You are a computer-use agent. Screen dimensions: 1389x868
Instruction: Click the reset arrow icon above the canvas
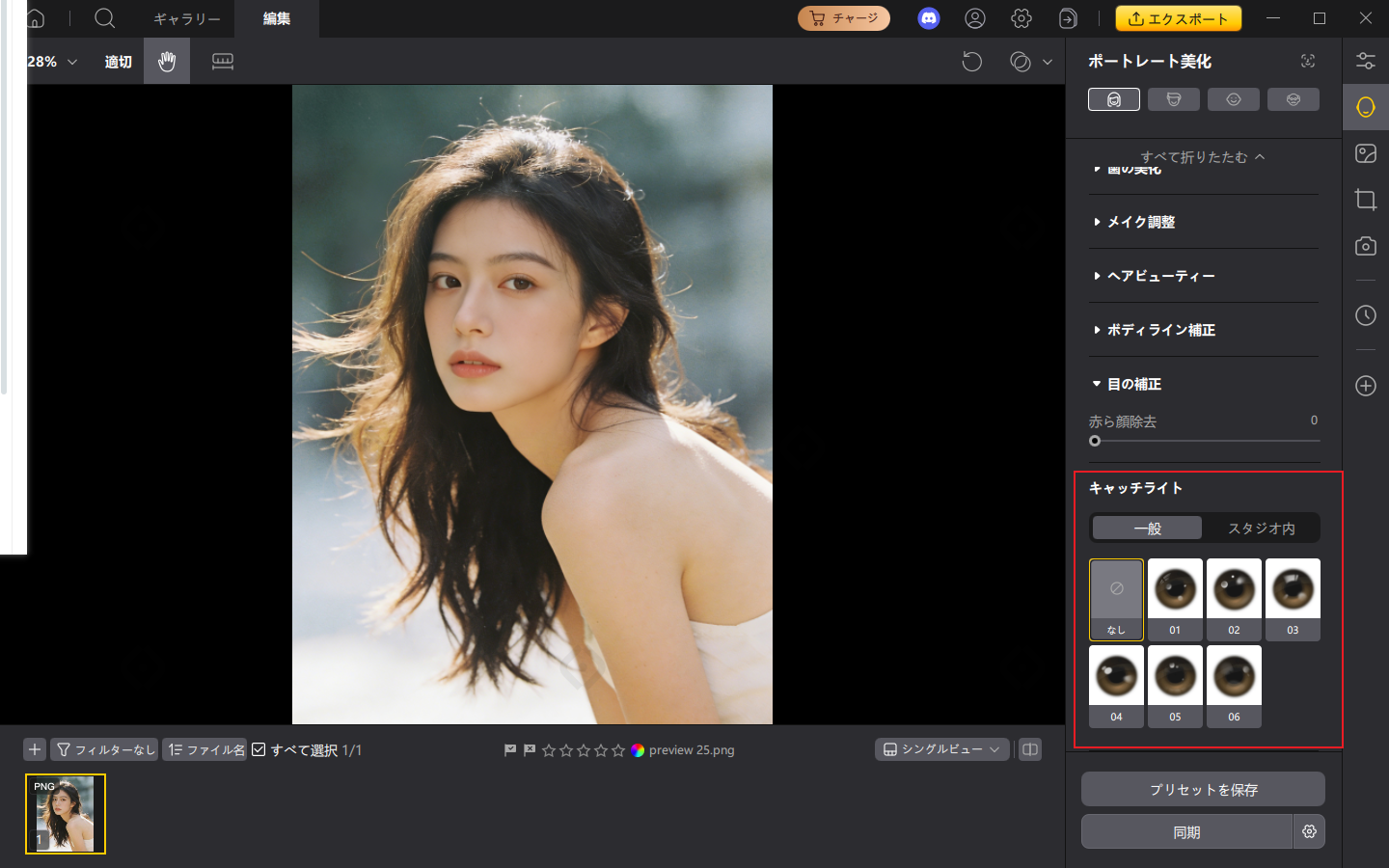[x=971, y=61]
